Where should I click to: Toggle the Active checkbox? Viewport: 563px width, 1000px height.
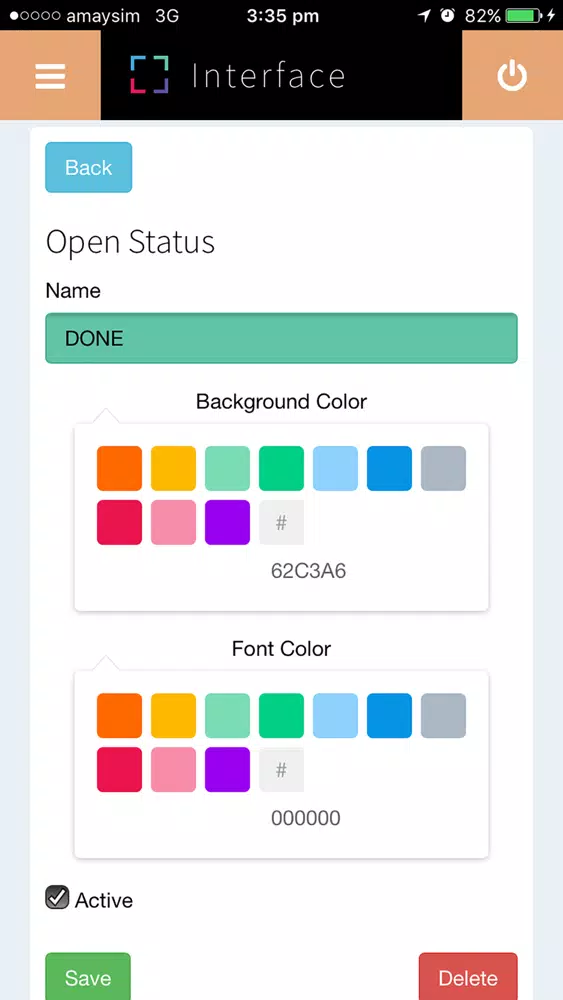(x=57, y=897)
